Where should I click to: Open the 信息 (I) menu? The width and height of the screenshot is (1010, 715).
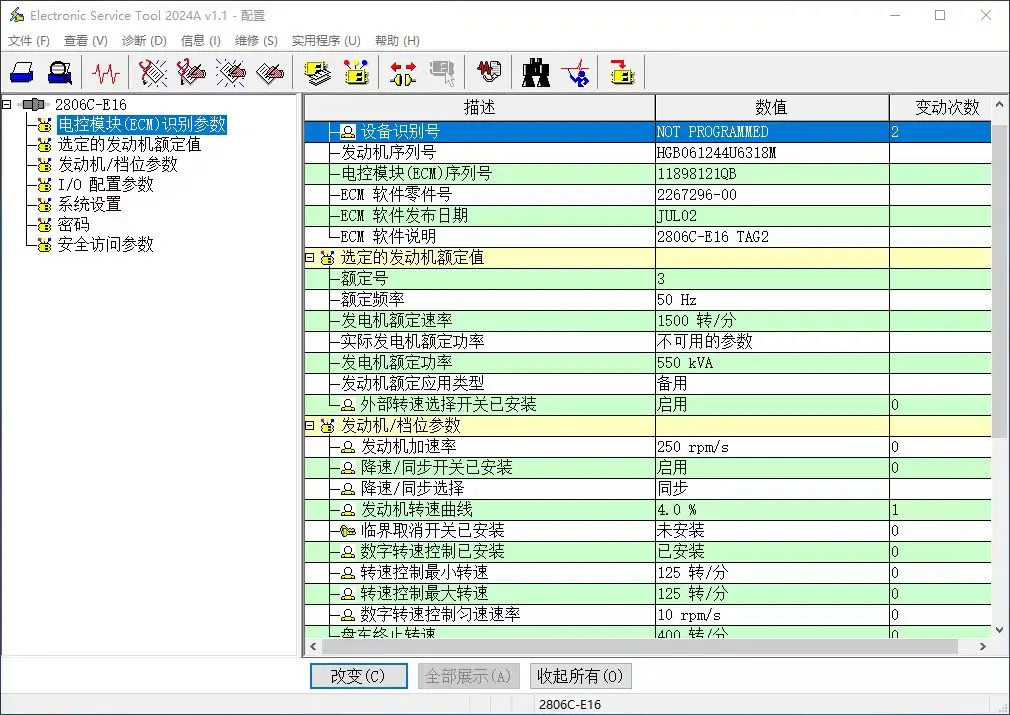pyautogui.click(x=201, y=41)
